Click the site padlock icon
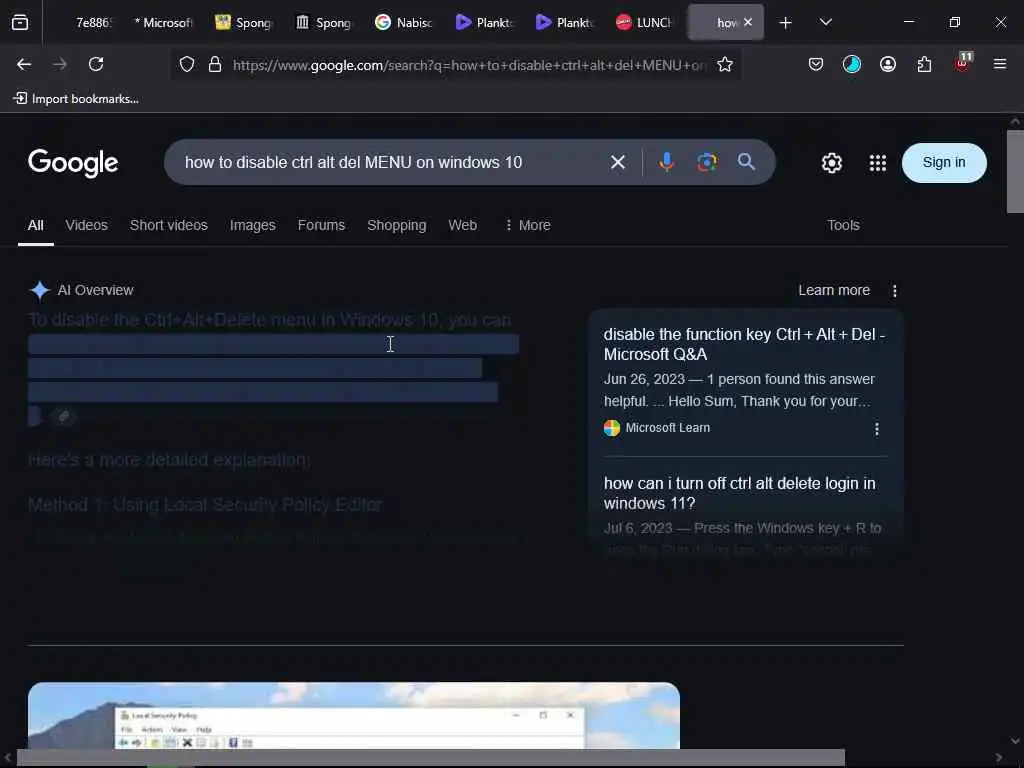Image resolution: width=1024 pixels, height=768 pixels. pyautogui.click(x=215, y=64)
